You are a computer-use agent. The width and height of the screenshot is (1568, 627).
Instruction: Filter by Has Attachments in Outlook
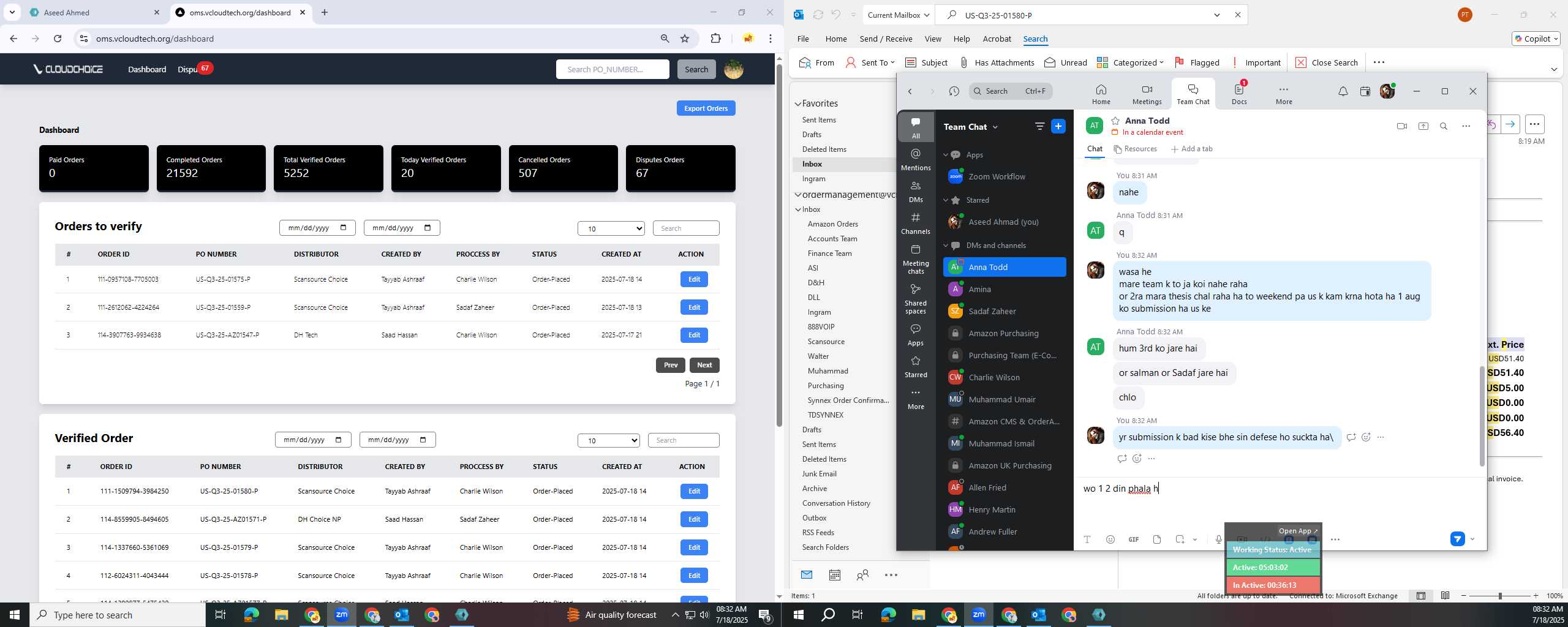pos(997,62)
